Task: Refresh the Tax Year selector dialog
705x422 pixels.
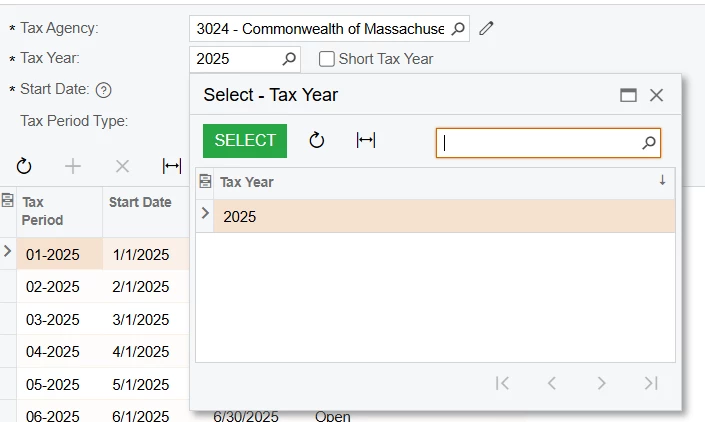Action: tap(317, 140)
